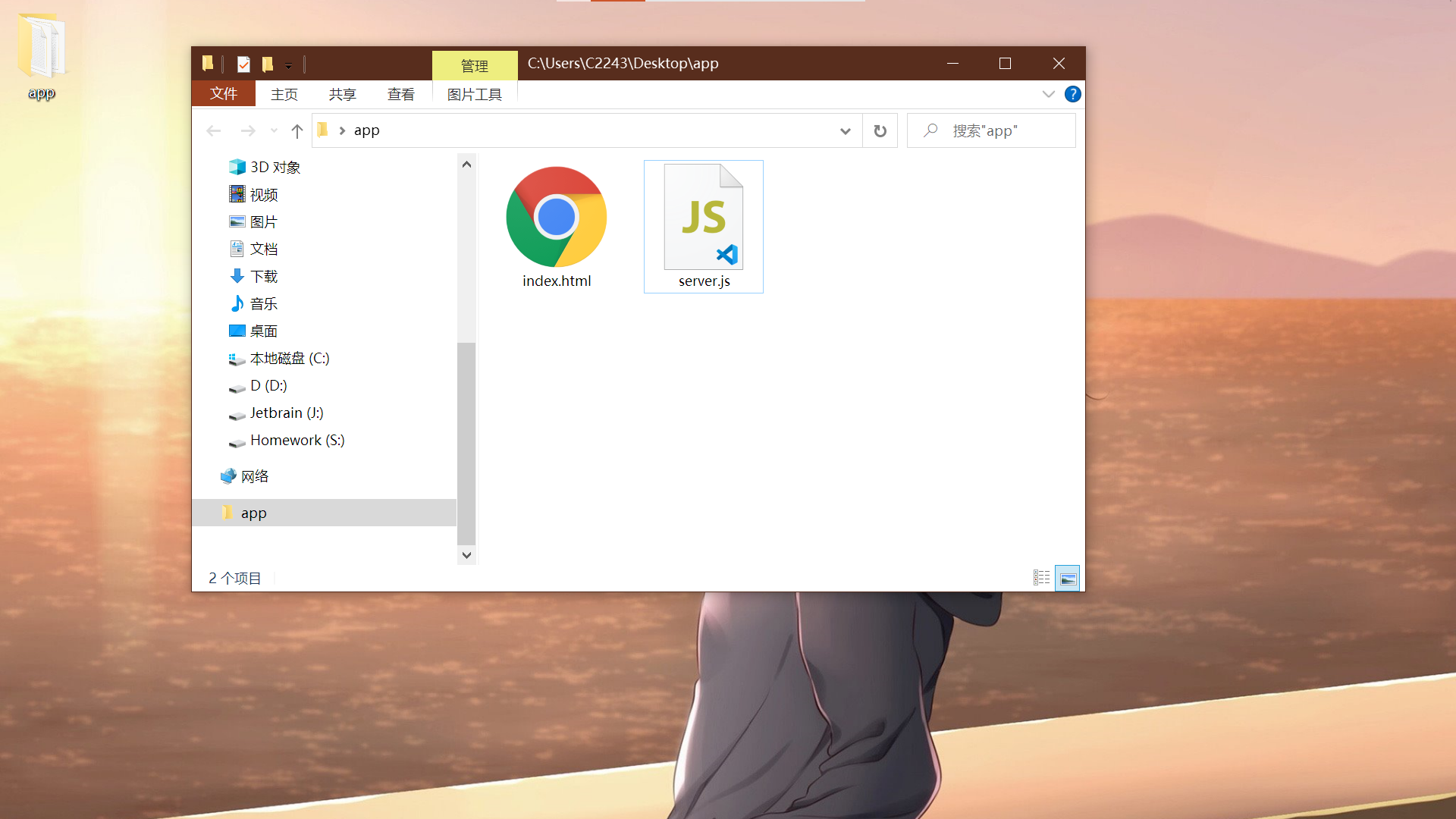Select the index.html Chrome file
The height and width of the screenshot is (819, 1456).
[x=557, y=226]
